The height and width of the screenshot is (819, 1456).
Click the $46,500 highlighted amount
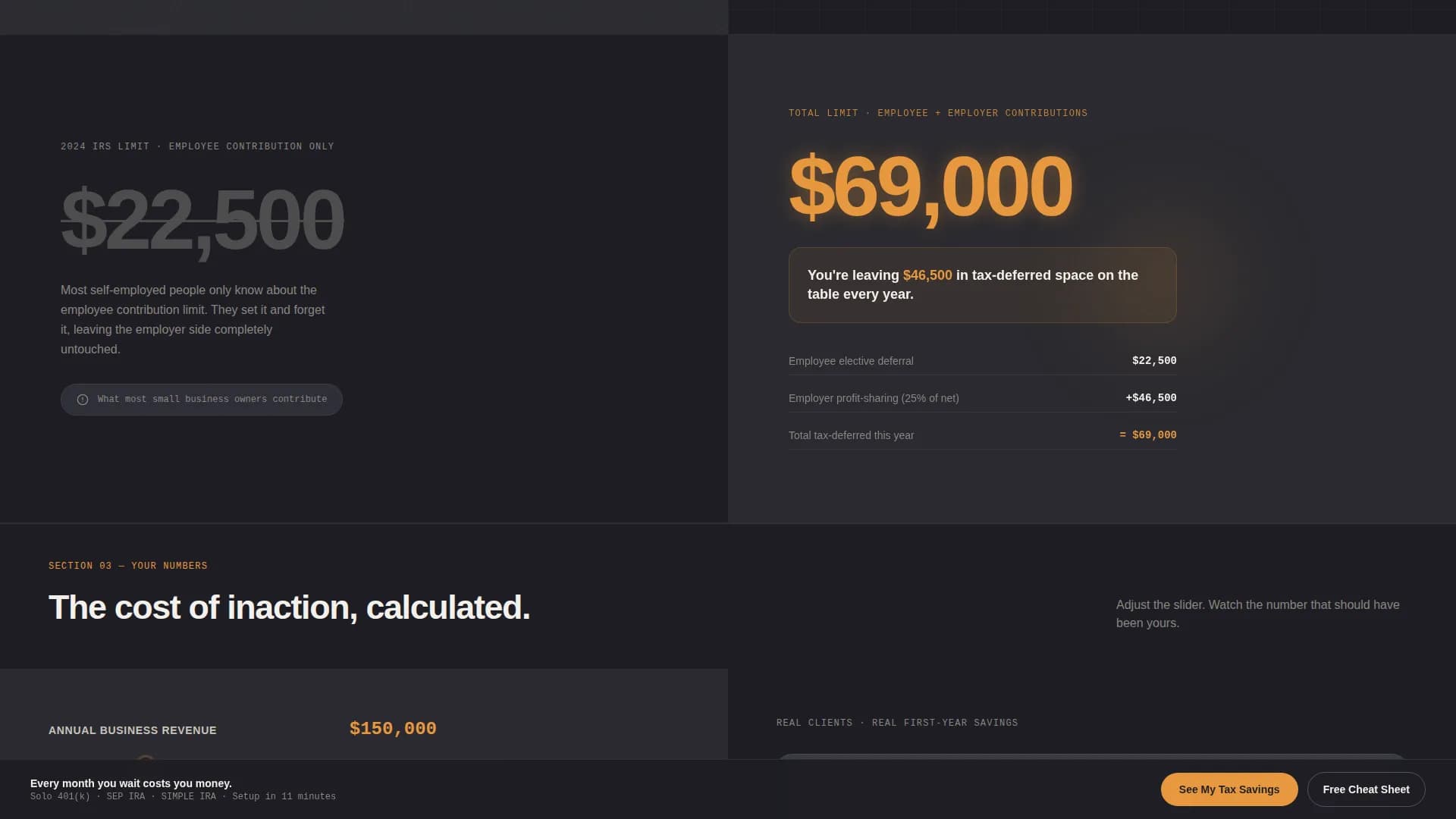coord(926,275)
